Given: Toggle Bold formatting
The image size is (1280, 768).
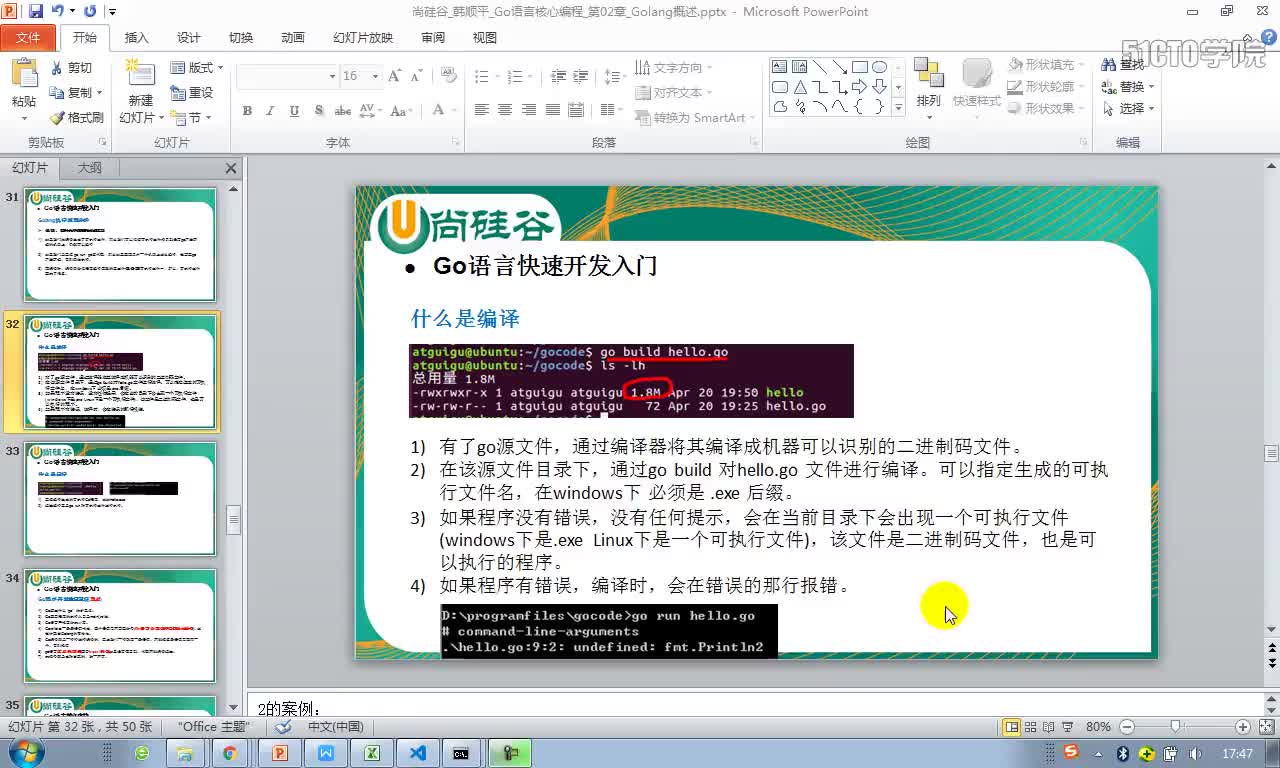Looking at the screenshot, I should pyautogui.click(x=247, y=110).
